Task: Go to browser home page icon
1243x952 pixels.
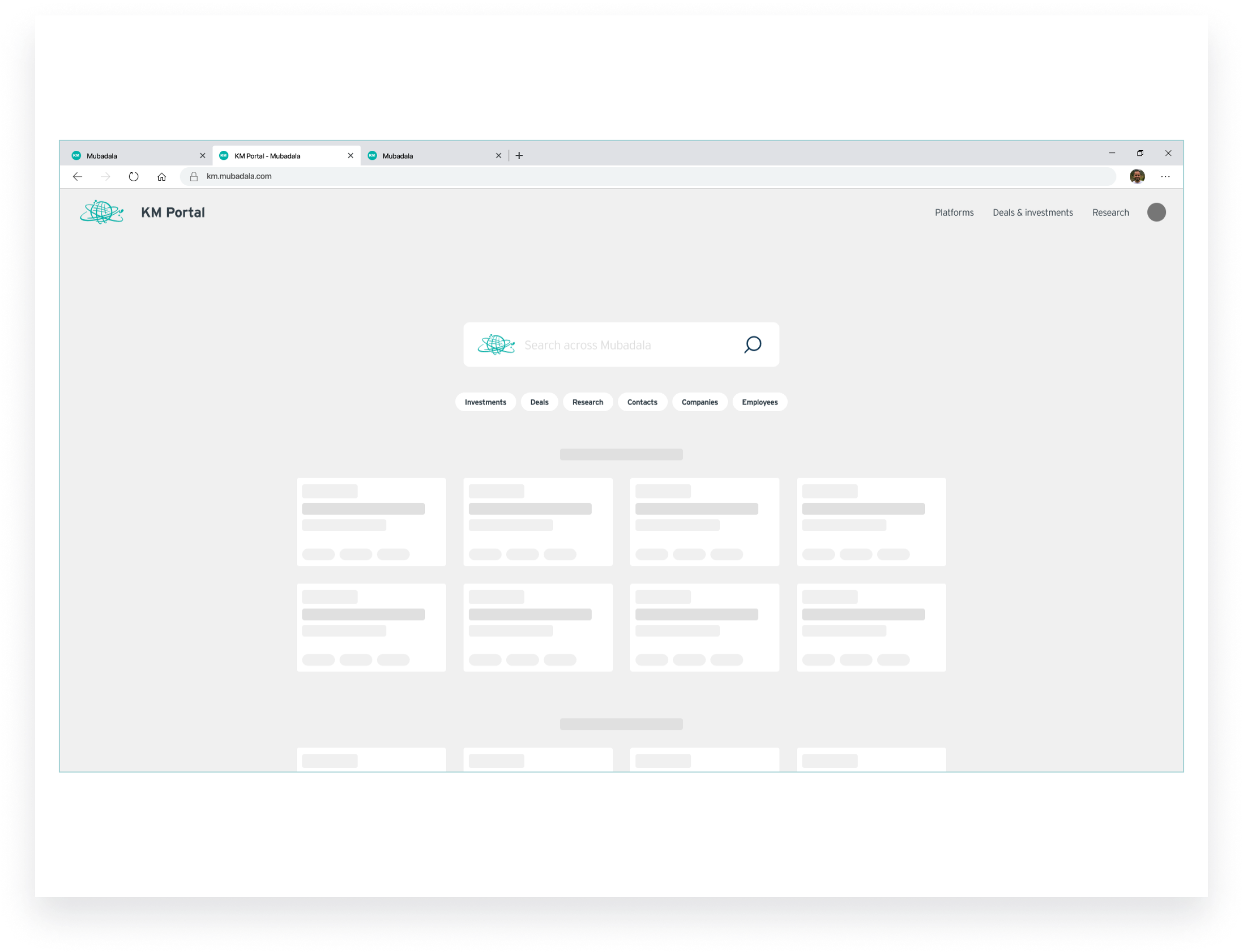Action: pos(162,177)
